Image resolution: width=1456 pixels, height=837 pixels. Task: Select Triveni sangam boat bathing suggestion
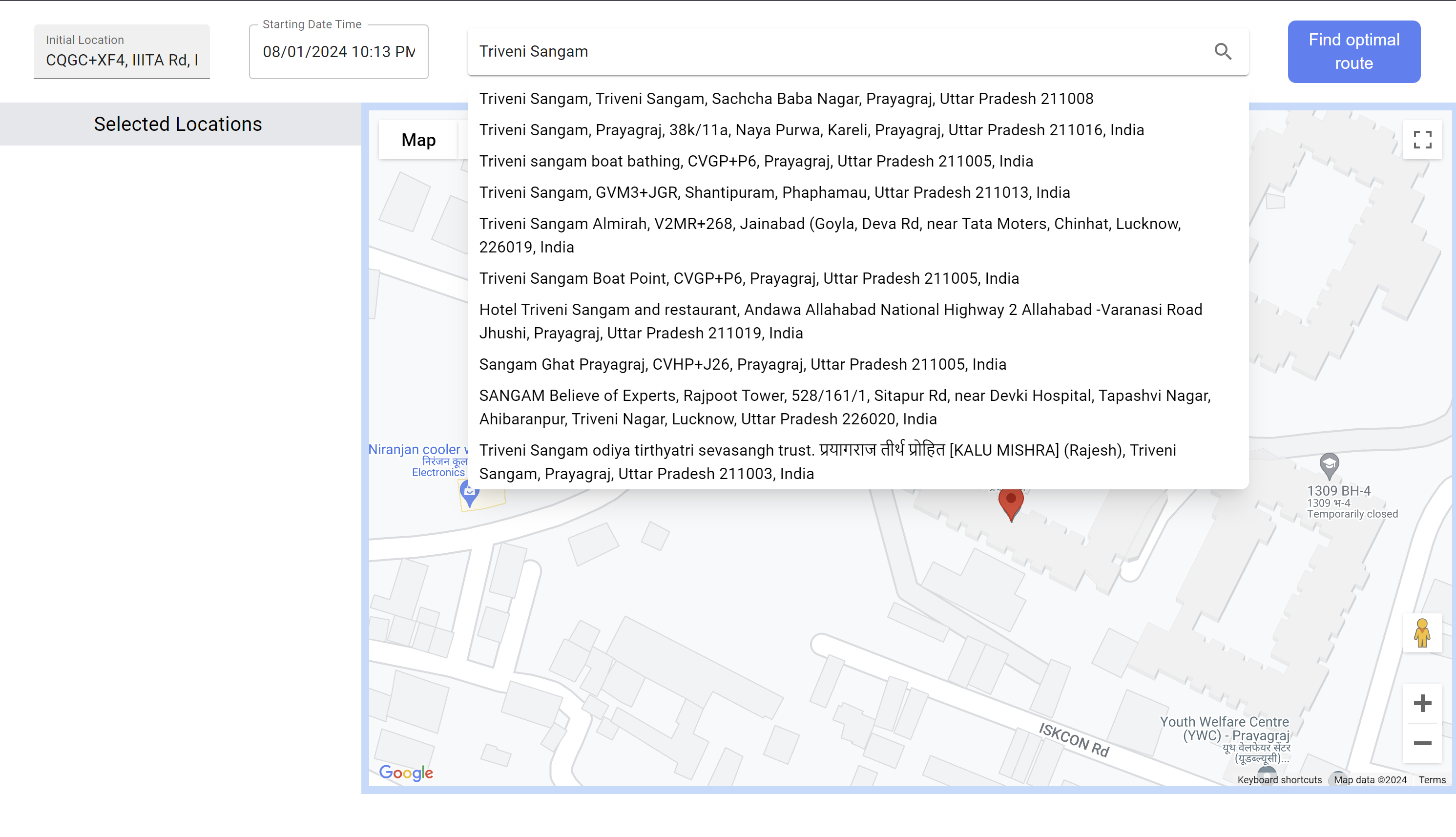coord(755,162)
